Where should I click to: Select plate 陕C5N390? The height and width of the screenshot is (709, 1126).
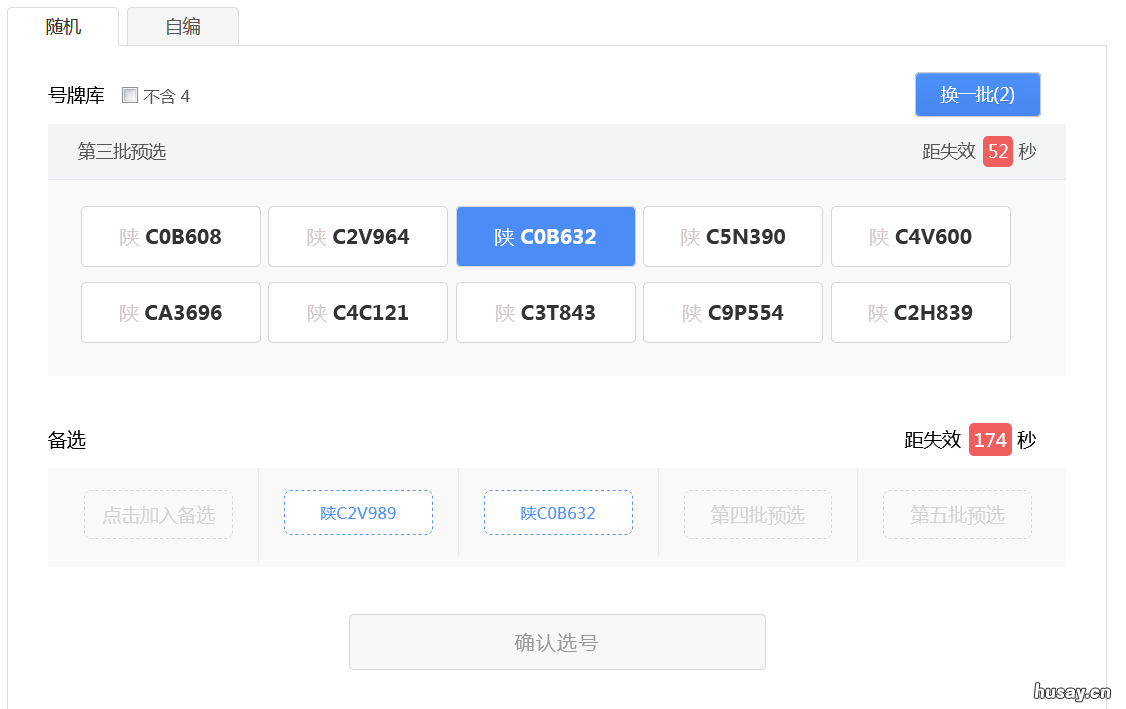click(x=732, y=236)
